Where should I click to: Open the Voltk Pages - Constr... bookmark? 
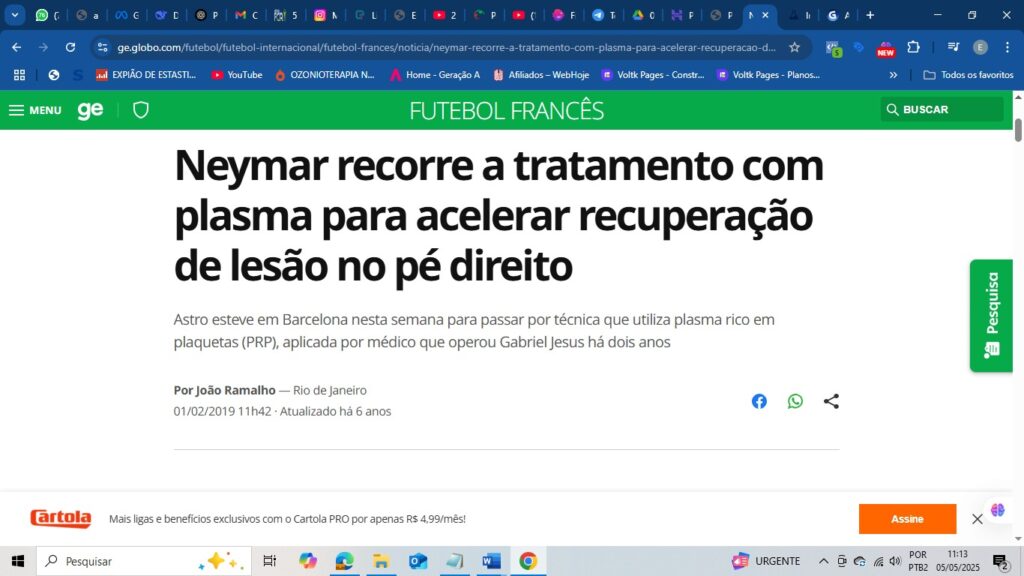click(x=653, y=75)
